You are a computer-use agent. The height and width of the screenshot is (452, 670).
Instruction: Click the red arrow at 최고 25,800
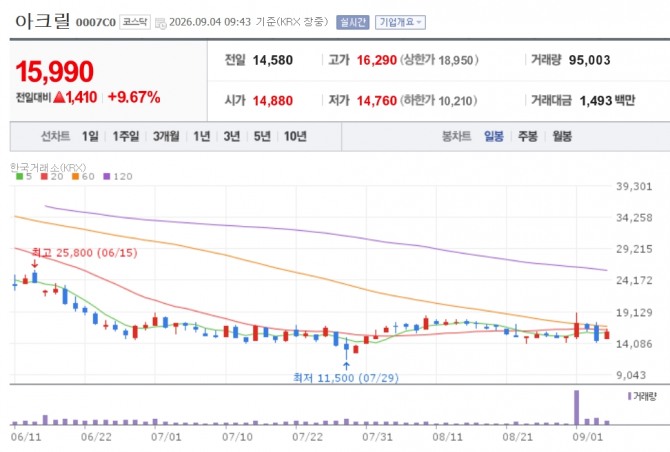pos(35,264)
